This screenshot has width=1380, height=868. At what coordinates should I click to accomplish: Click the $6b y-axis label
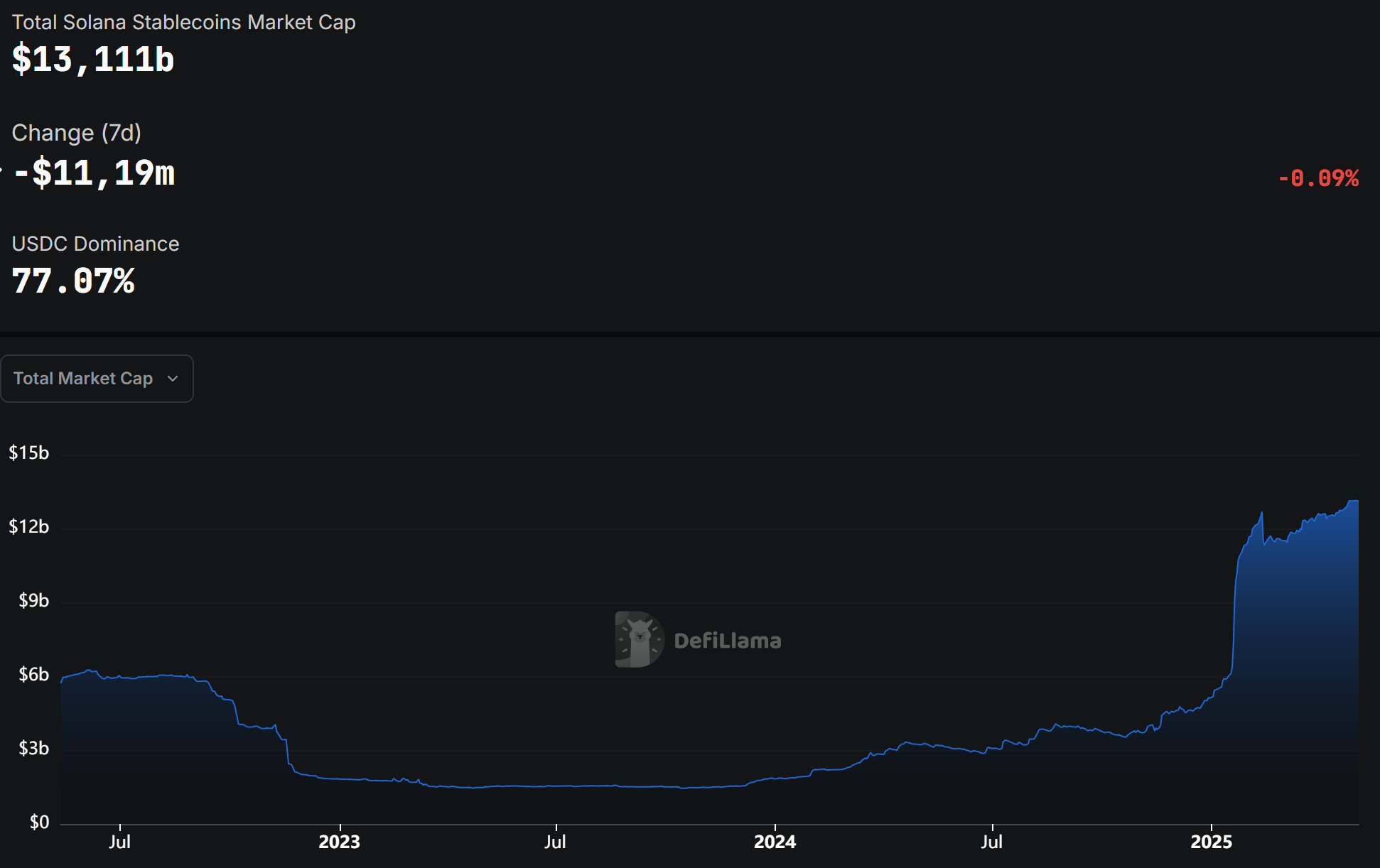click(34, 674)
